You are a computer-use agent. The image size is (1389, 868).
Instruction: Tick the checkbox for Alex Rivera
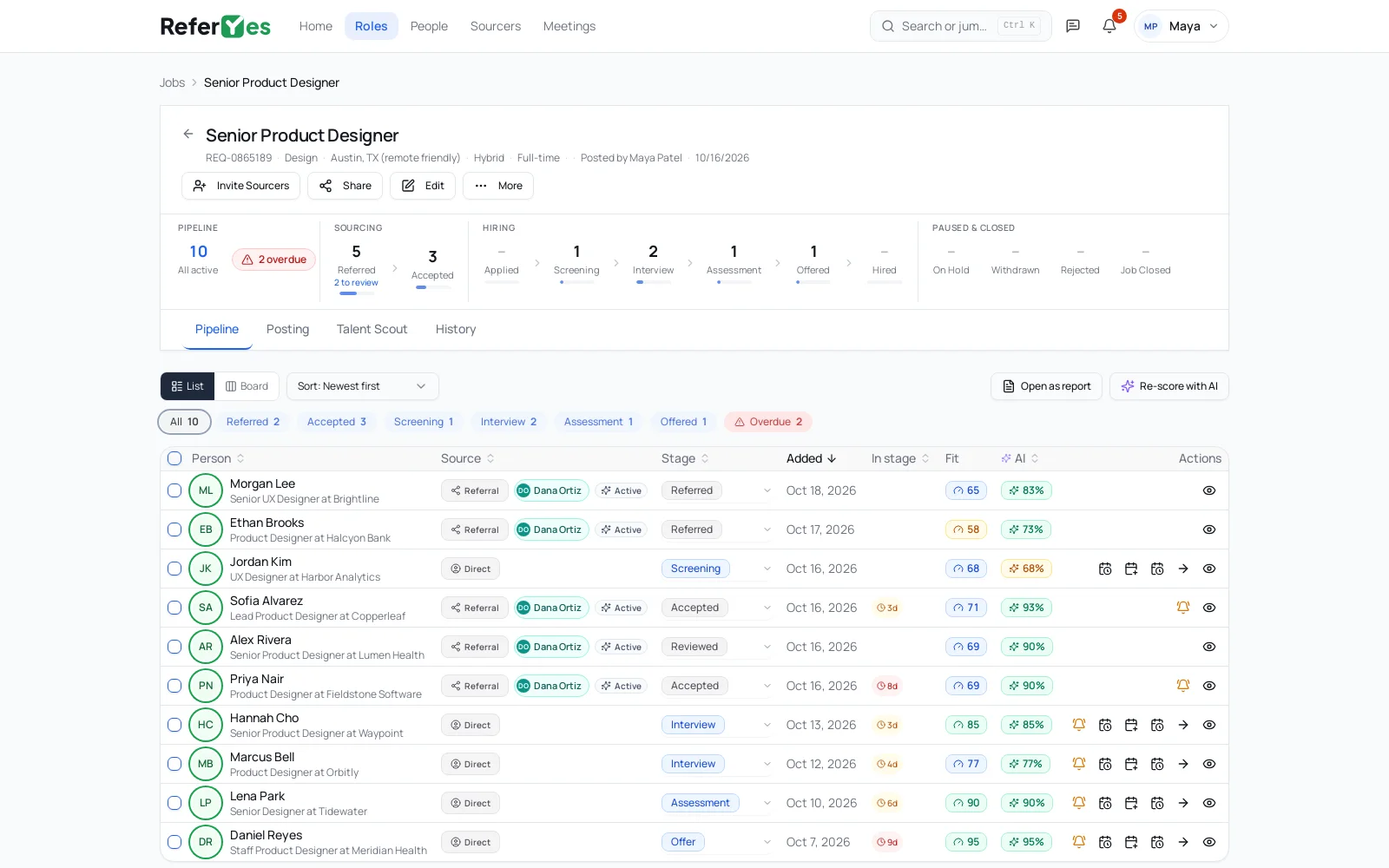click(174, 647)
